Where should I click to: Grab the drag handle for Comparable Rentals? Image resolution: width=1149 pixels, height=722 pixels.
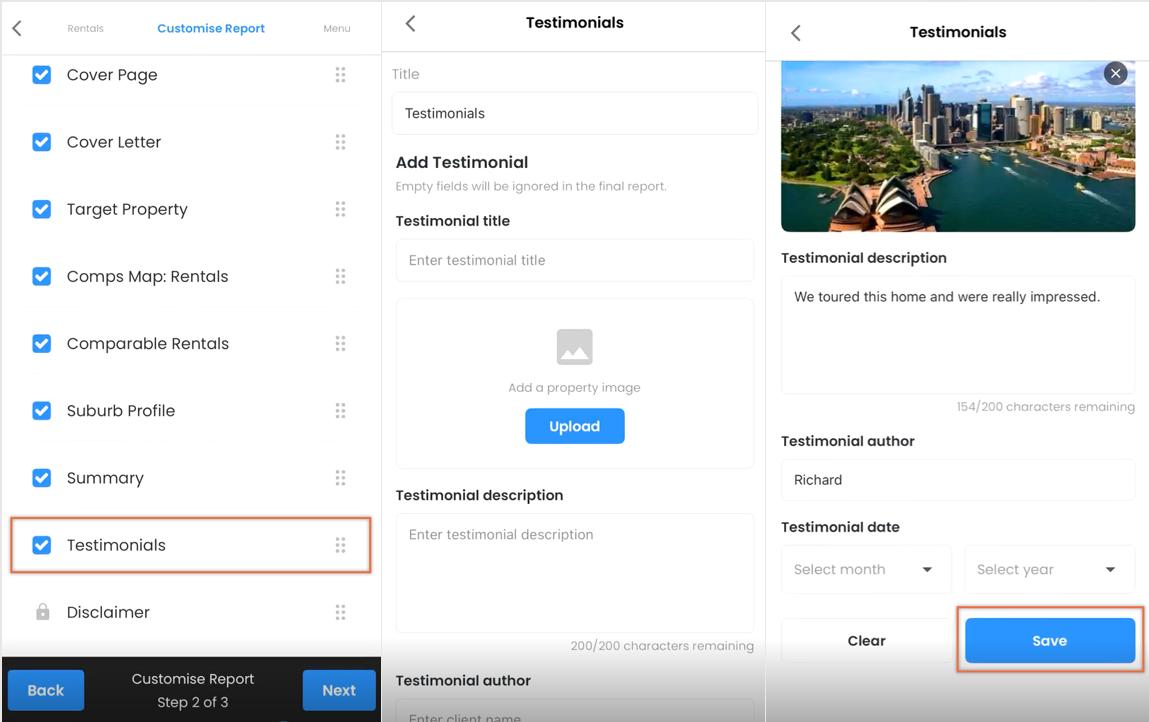[x=340, y=344]
